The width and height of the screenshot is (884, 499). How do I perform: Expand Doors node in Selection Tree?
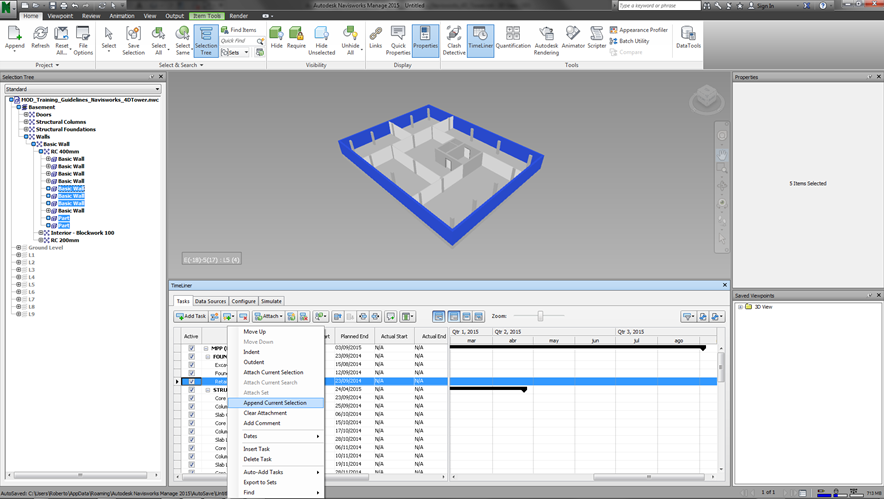point(26,114)
